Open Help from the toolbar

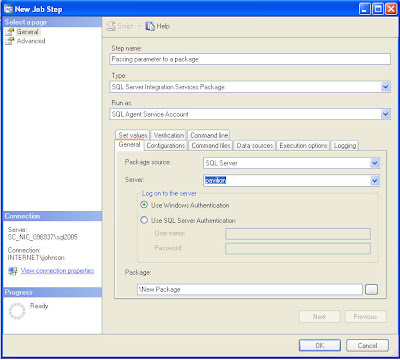(x=158, y=26)
